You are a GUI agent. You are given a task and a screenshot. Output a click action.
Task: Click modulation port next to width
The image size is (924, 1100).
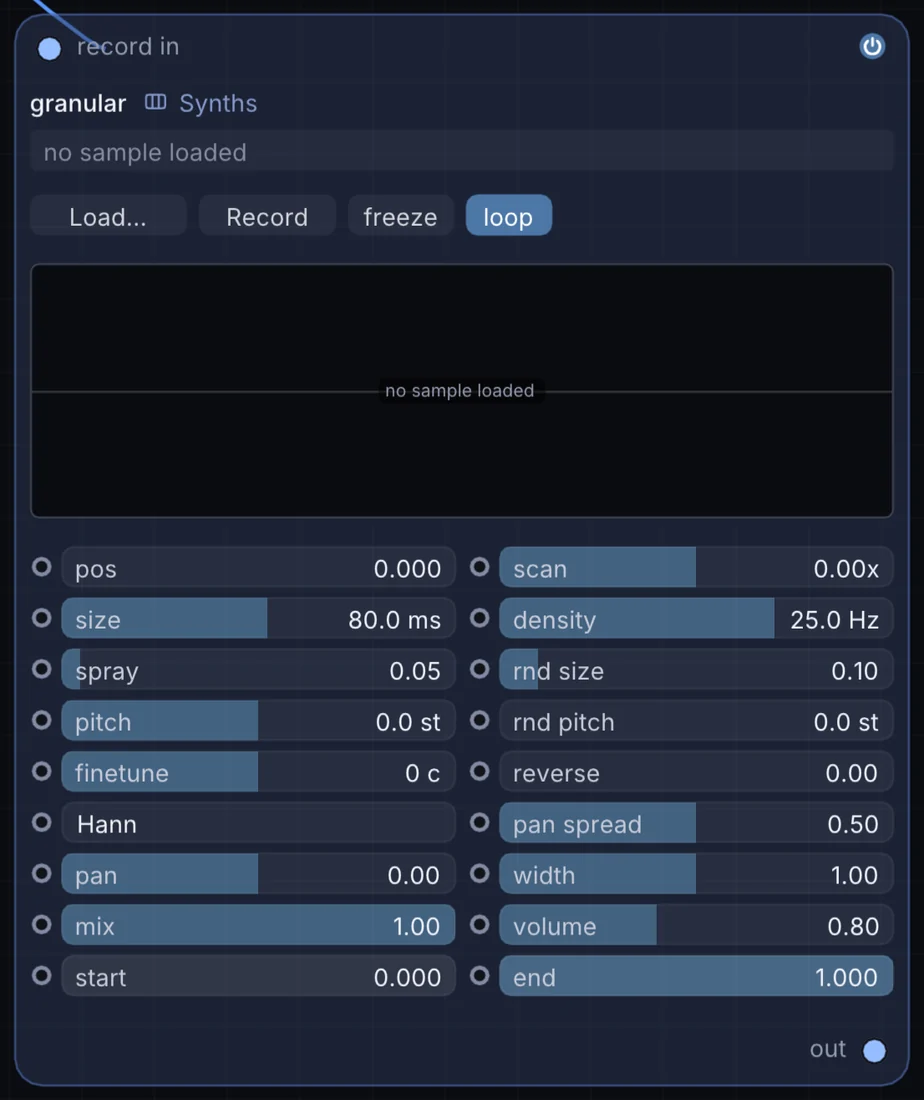479,873
